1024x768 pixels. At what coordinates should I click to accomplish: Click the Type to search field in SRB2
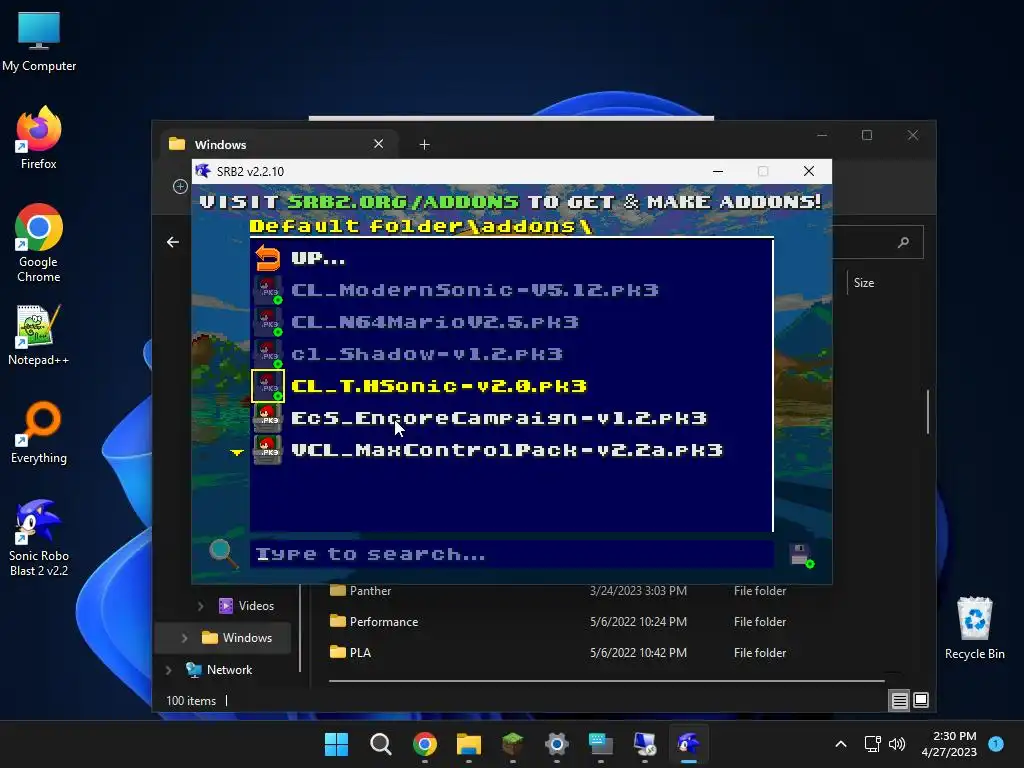[511, 554]
